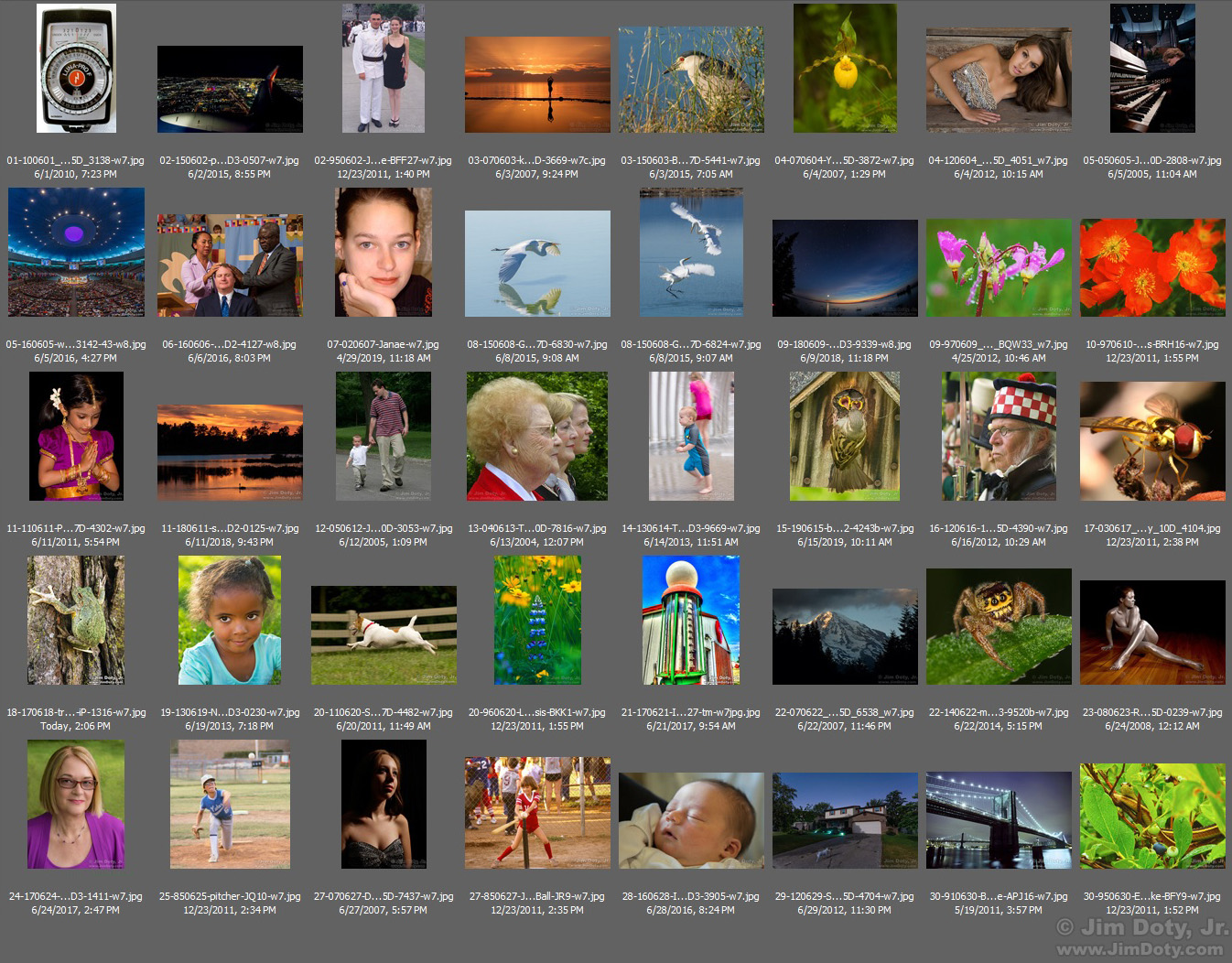Select the seated figure on wood floor thumbnail
The image size is (1232, 963).
click(x=1152, y=633)
